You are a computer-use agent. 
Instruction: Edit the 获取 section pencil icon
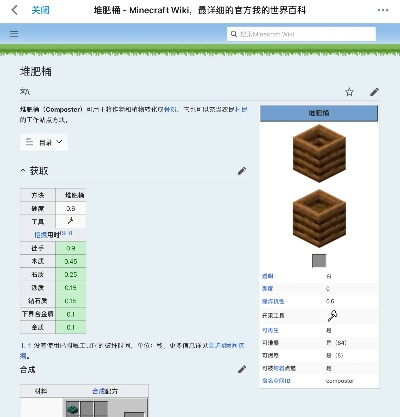point(242,171)
